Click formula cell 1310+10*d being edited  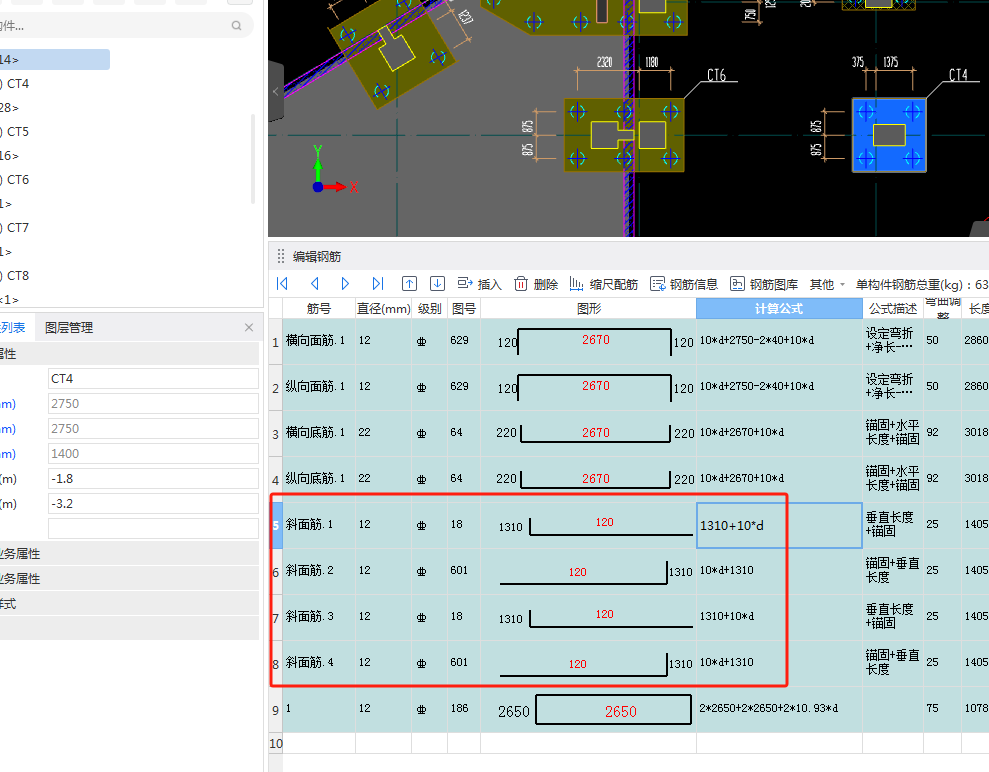pos(779,525)
